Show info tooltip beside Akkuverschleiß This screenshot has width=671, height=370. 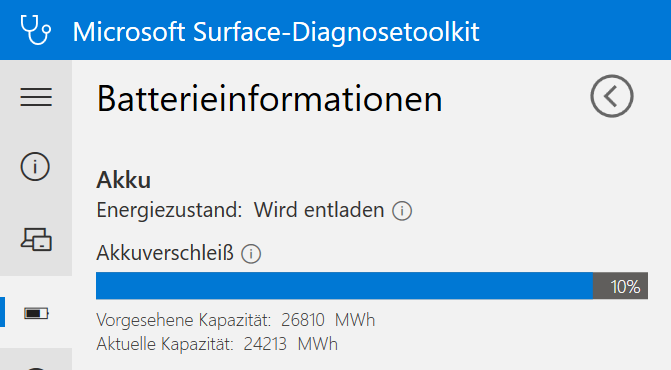point(251,254)
